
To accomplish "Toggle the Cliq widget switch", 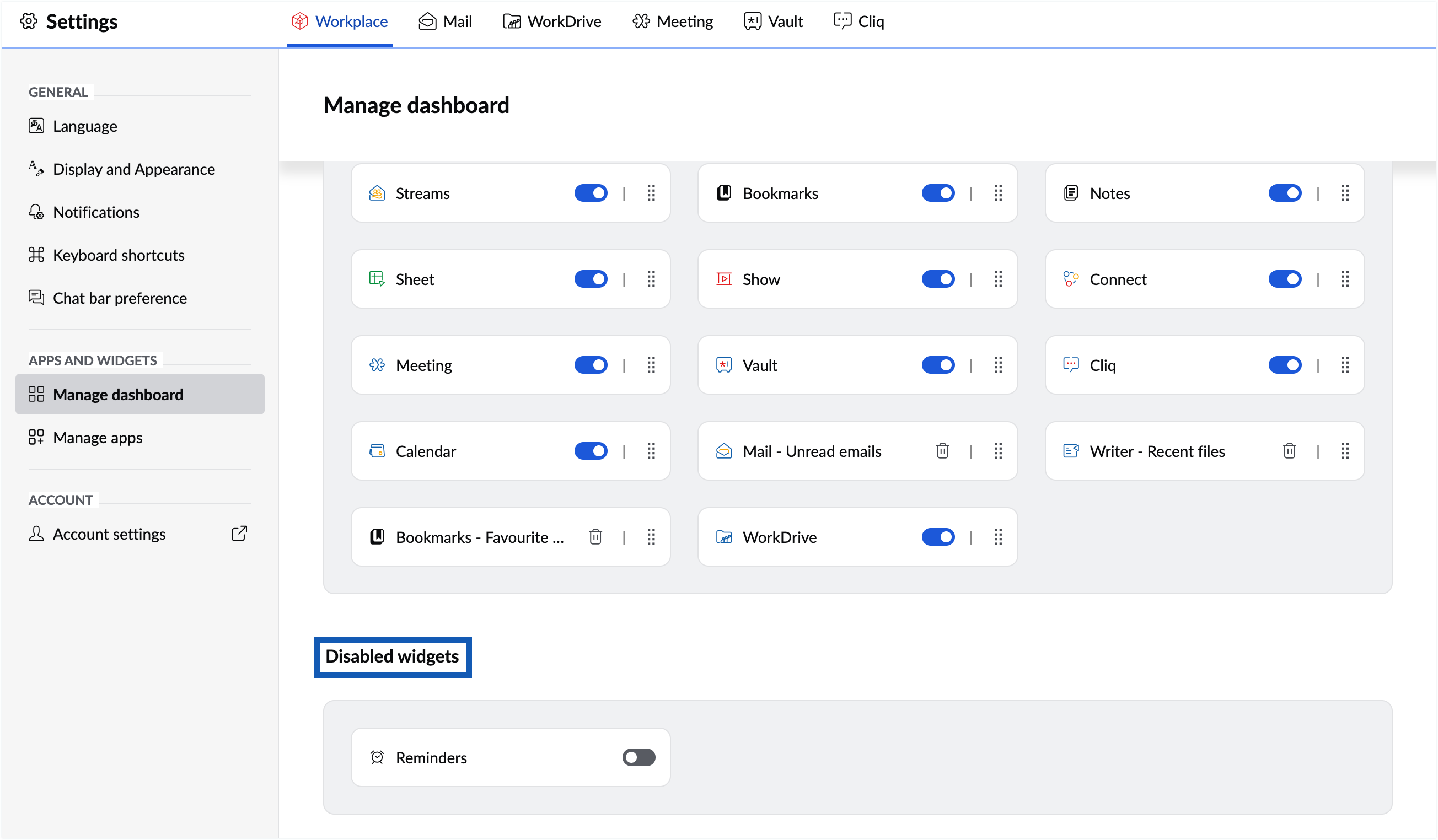I will tap(1285, 365).
